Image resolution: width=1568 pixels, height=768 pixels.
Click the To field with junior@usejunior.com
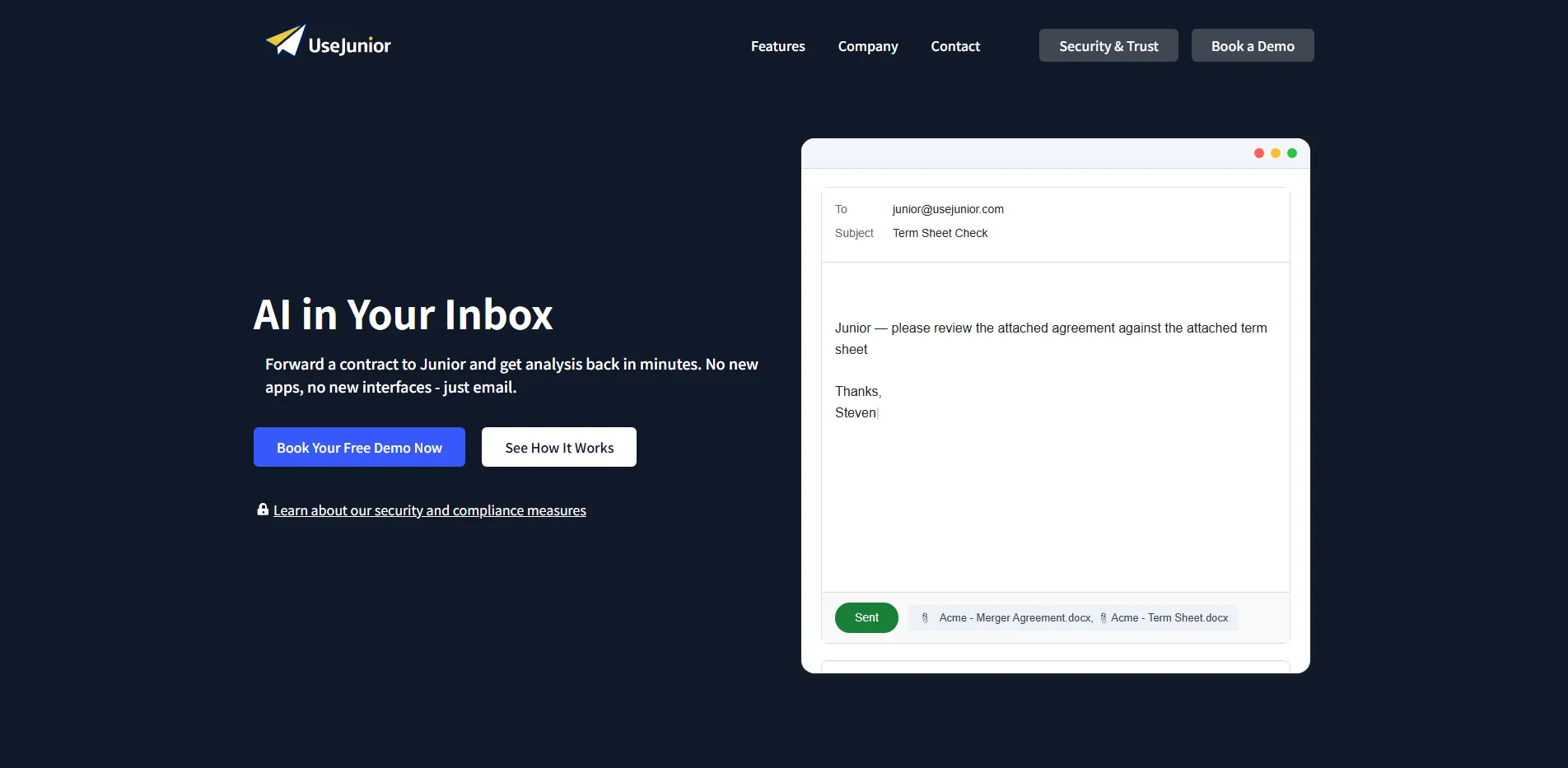point(947,209)
